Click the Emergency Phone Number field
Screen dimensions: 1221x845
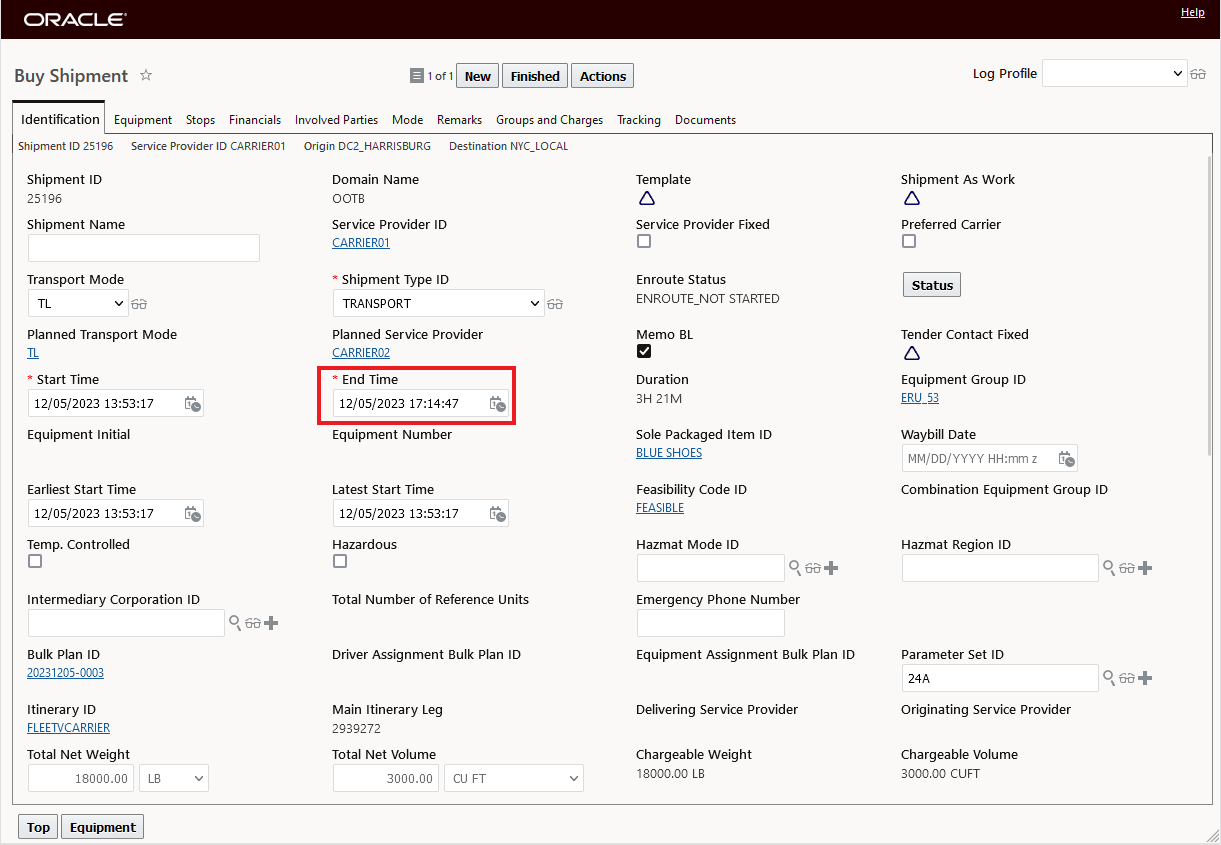pos(711,623)
